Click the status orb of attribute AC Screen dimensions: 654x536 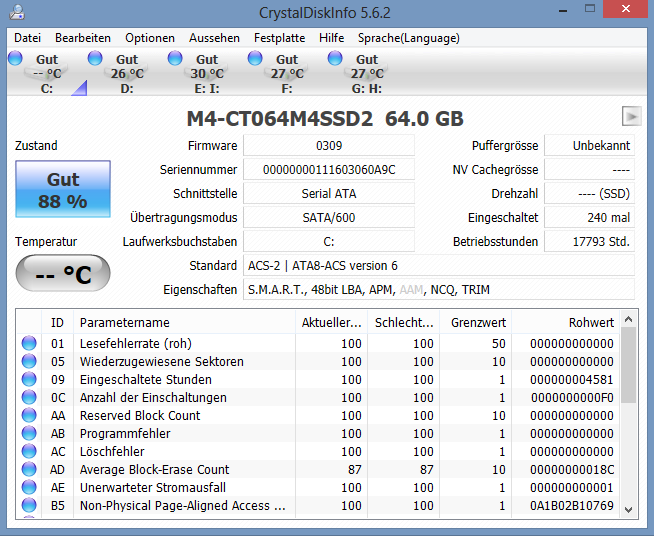pos(29,451)
